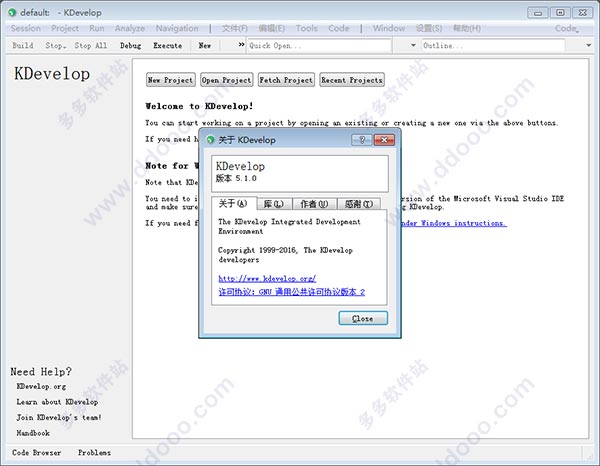Click the help question-mark button in the About dialog
The height and width of the screenshot is (466, 600).
click(362, 140)
